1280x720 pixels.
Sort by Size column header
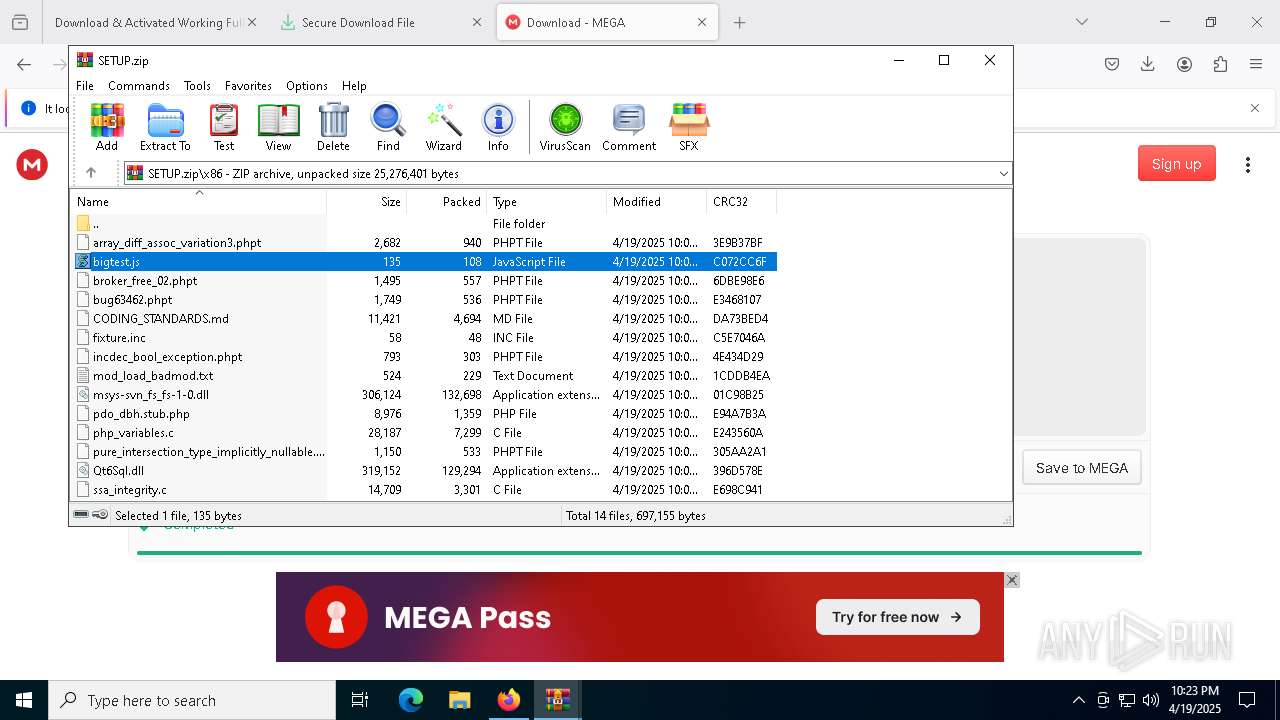coord(367,201)
